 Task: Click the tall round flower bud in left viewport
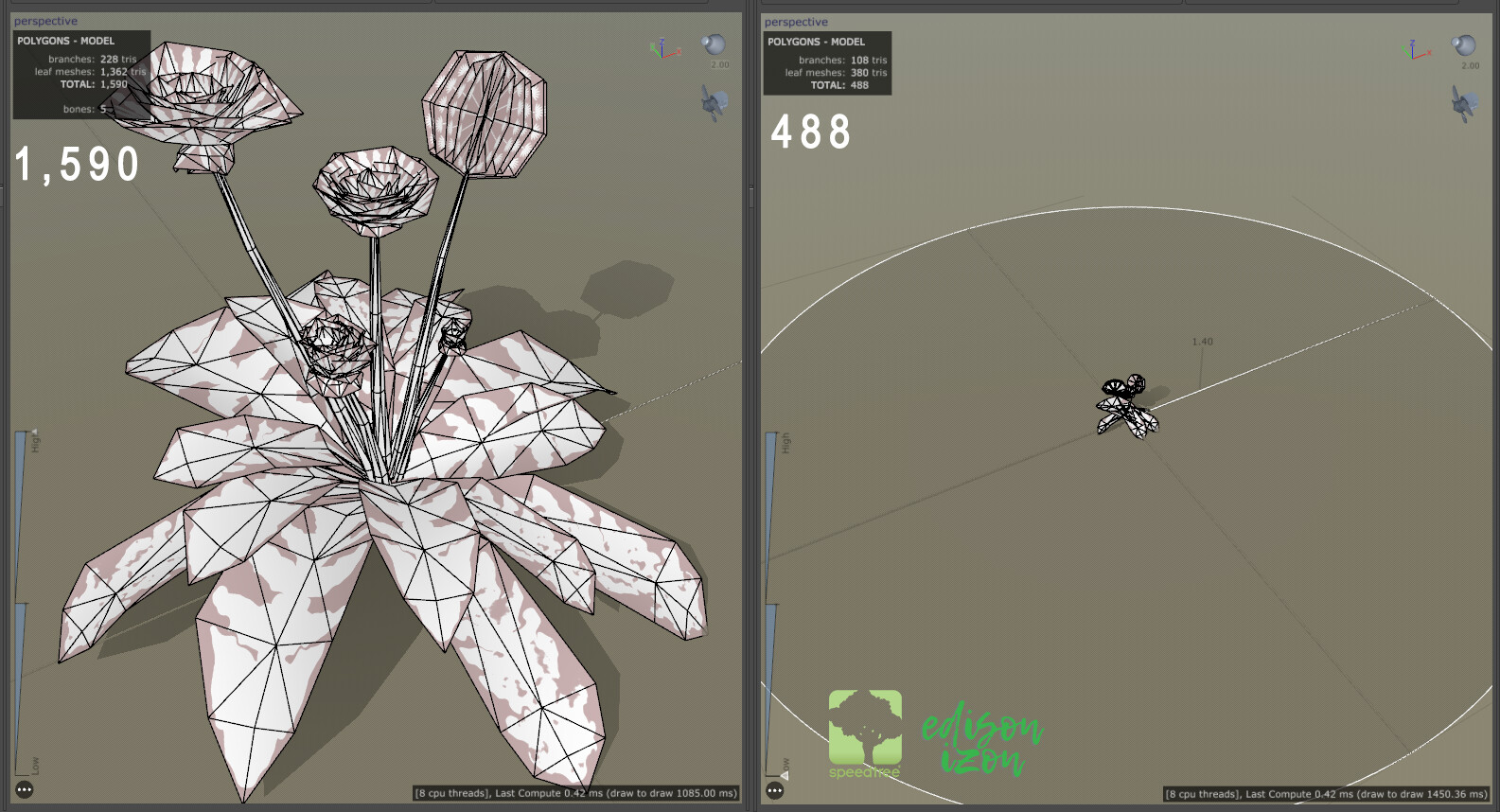tap(485, 114)
